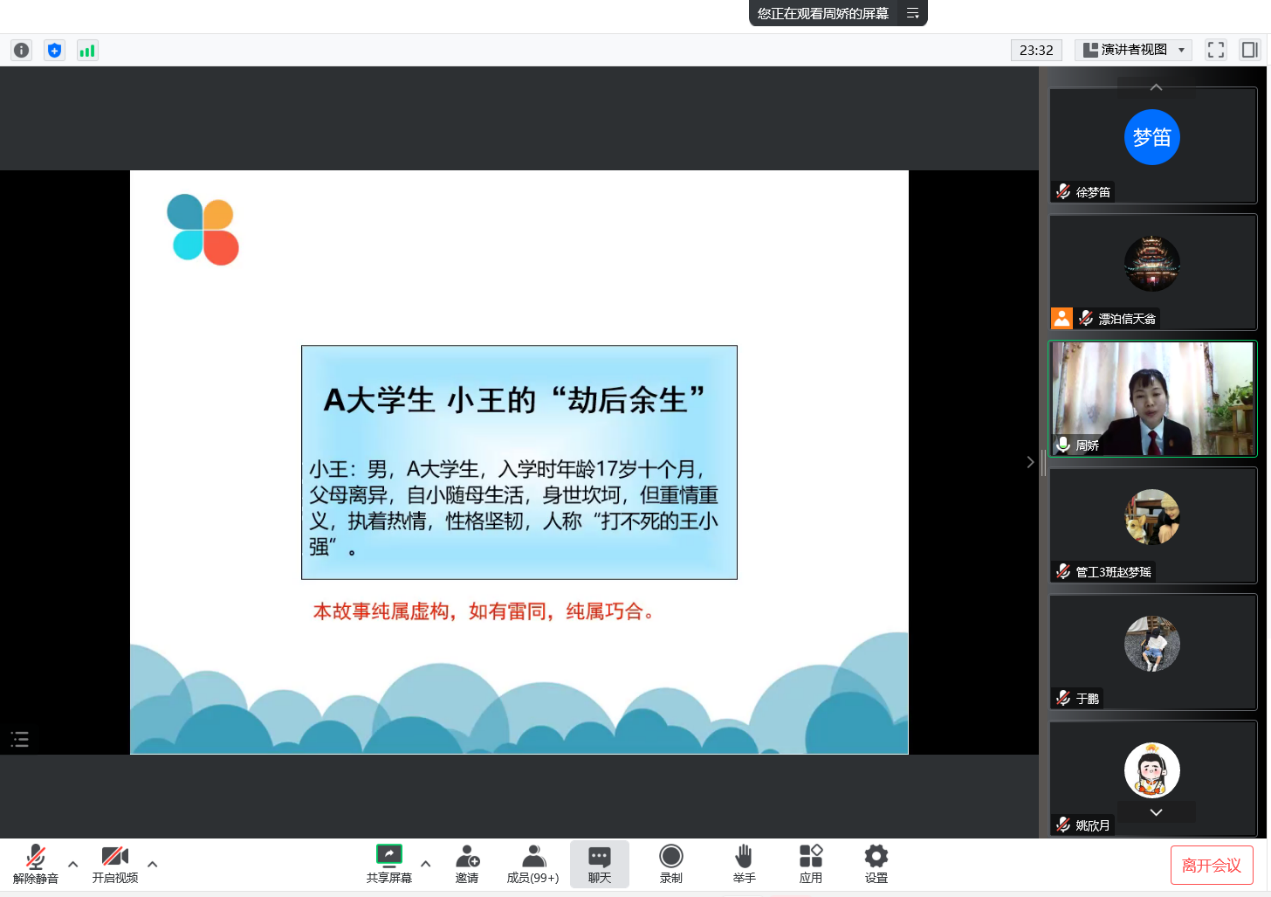
Task: Open the Members (成员) list
Action: [533, 864]
